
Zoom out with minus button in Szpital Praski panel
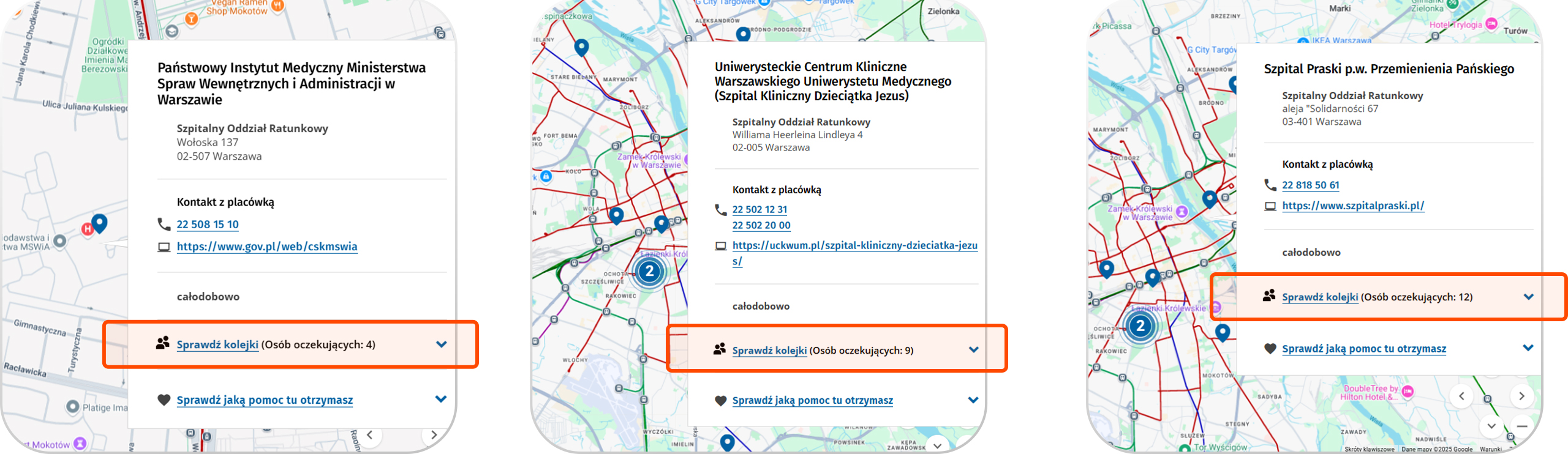[x=1521, y=426]
